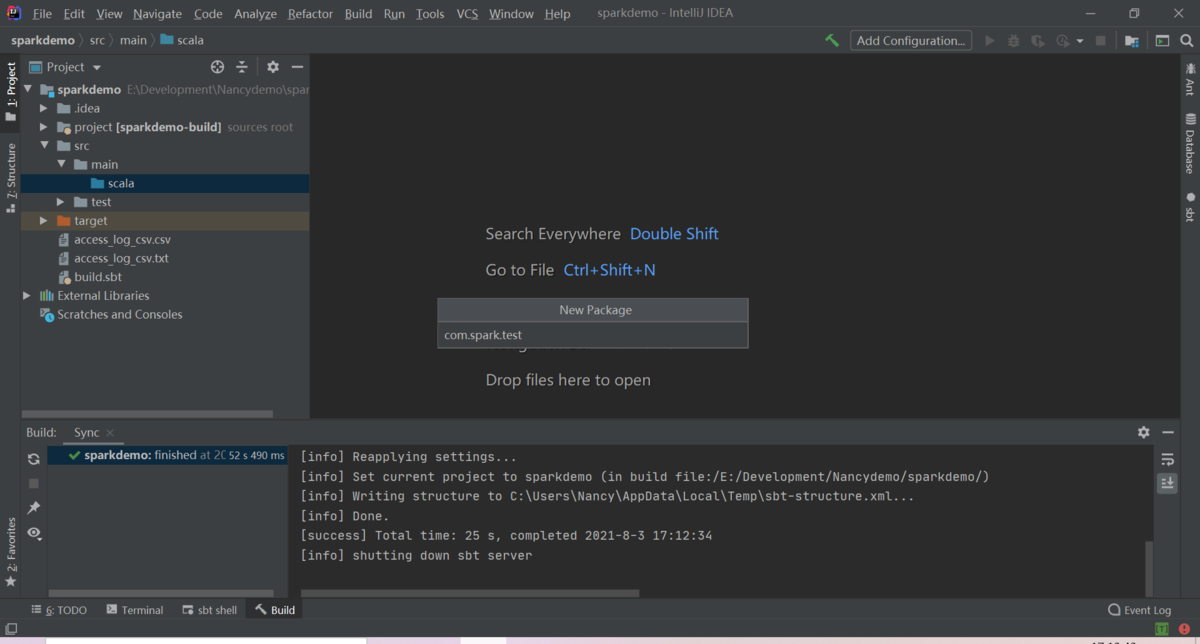
Task: Expand the test folder node
Action: 61,202
